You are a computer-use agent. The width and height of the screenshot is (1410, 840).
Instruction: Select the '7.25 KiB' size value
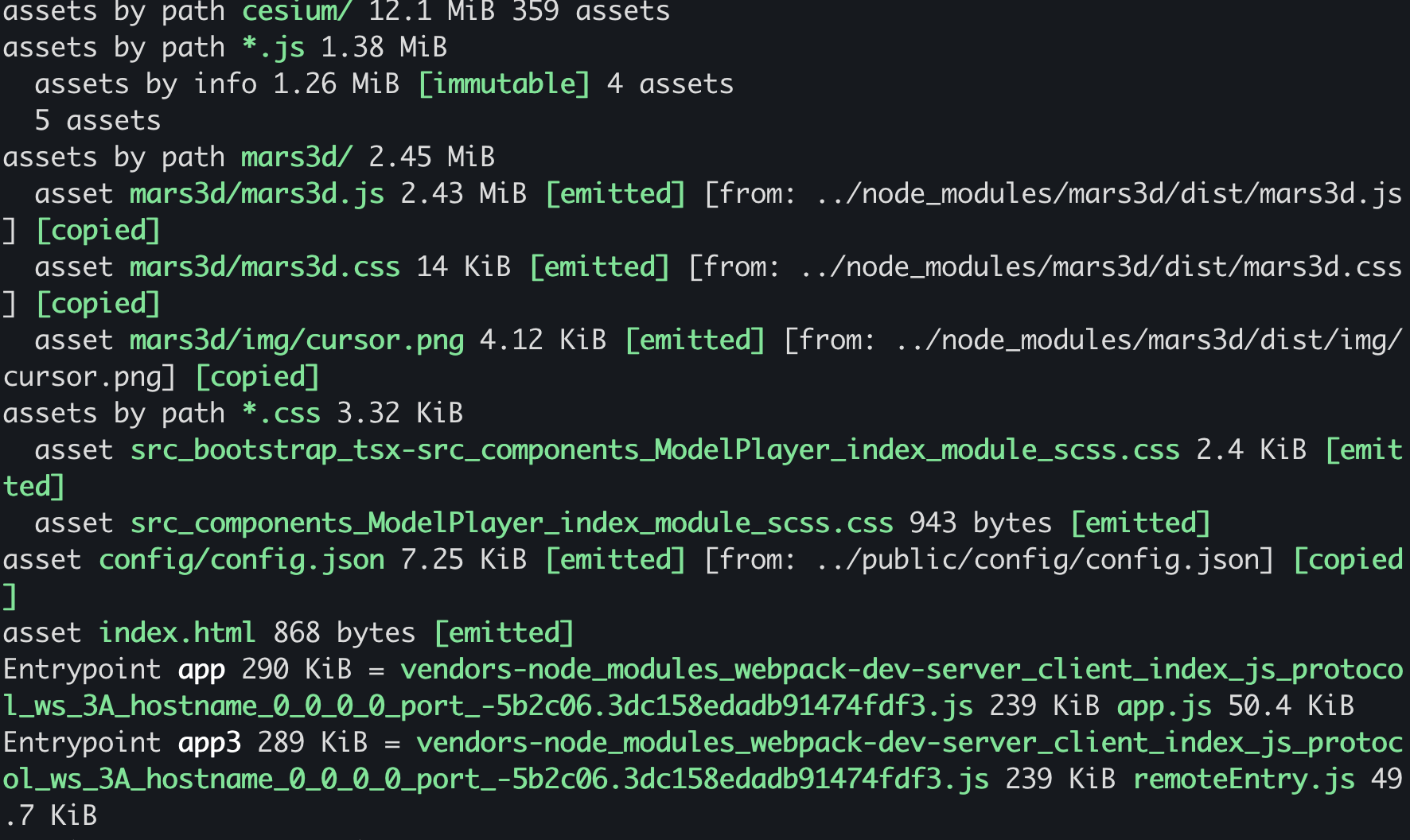point(463,560)
